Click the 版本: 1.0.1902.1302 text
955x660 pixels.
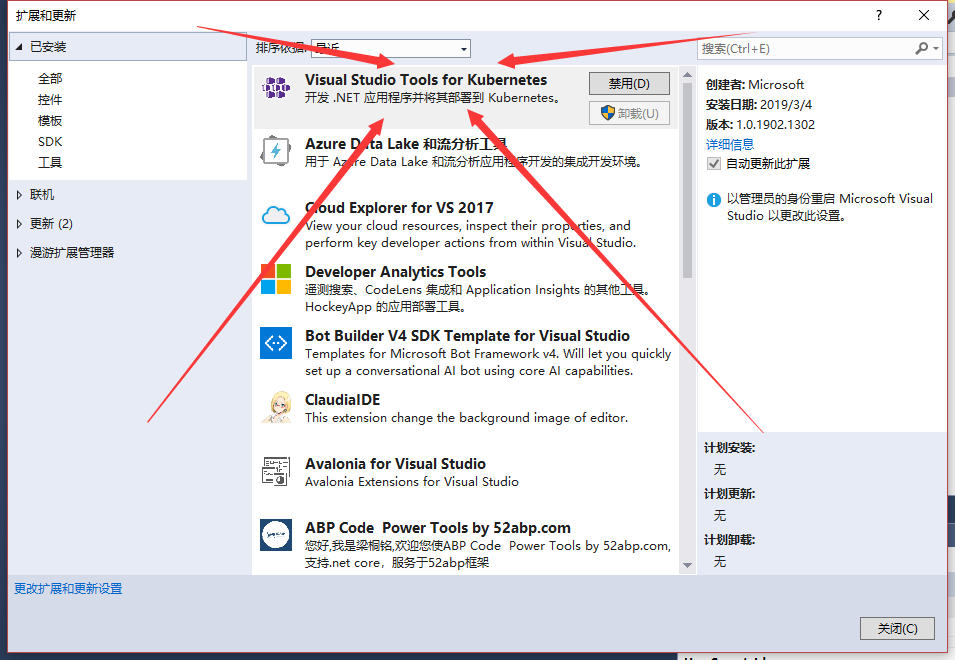click(x=760, y=125)
